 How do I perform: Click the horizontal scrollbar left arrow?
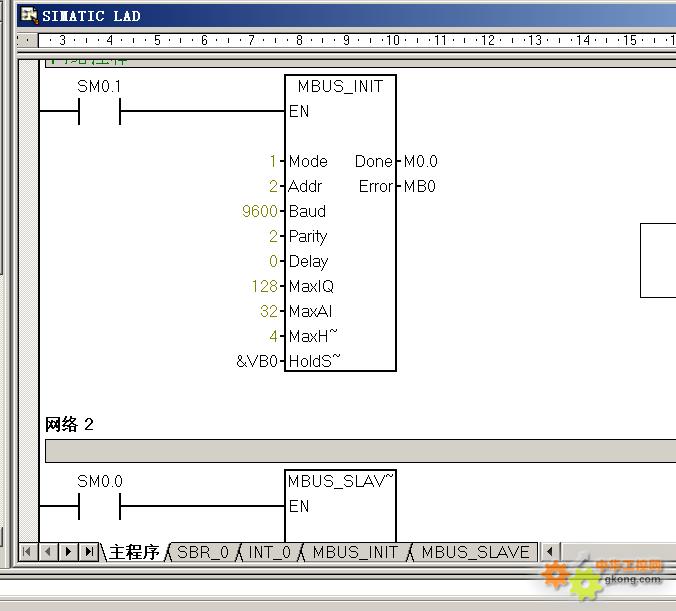pos(549,551)
